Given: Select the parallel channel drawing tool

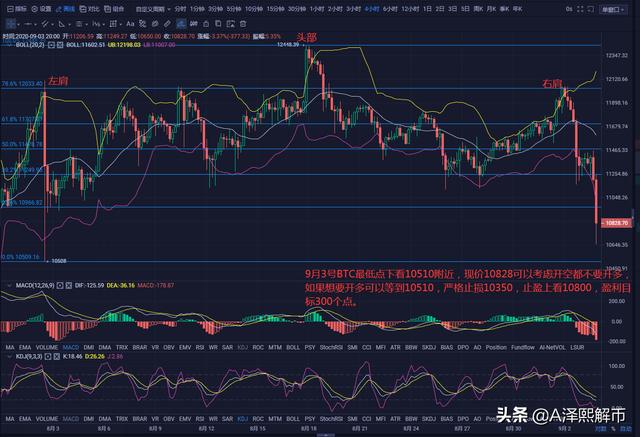Looking at the screenshot, I should pyautogui.click(x=45, y=24).
